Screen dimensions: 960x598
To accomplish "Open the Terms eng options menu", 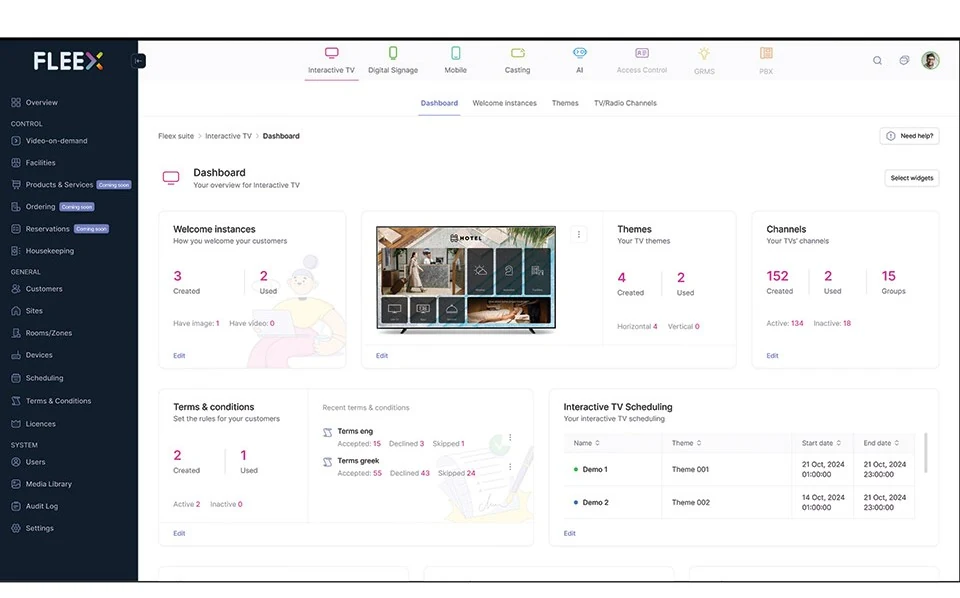I will [x=510, y=437].
